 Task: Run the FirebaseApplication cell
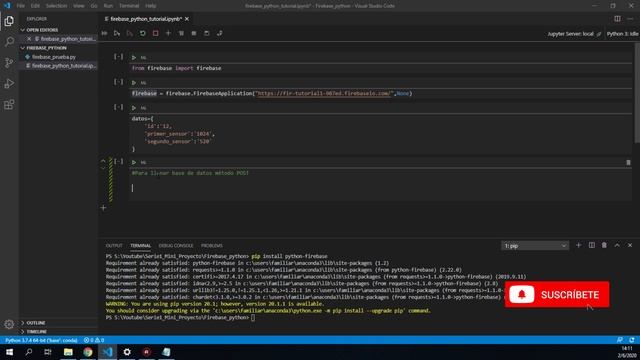click(133, 83)
